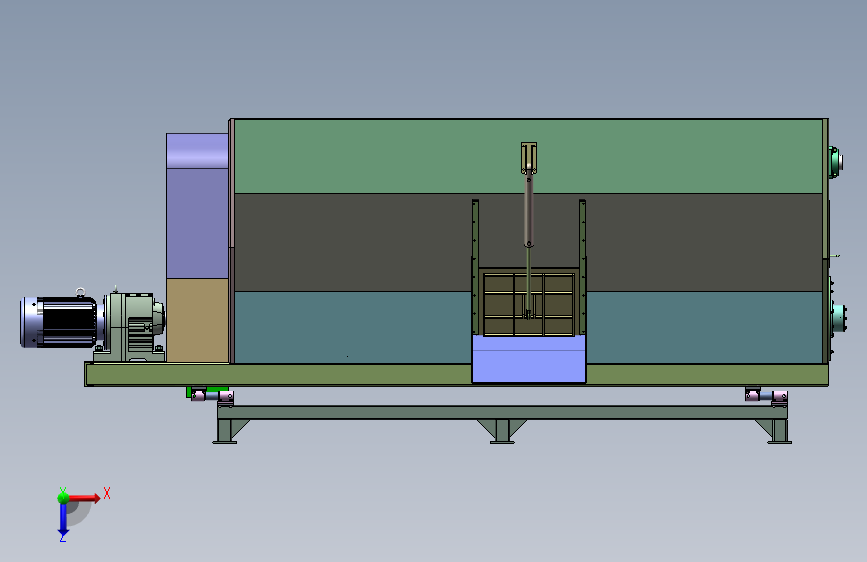The width and height of the screenshot is (867, 562).
Task: Select the tan lower panel beside the reducer
Action: (197, 320)
